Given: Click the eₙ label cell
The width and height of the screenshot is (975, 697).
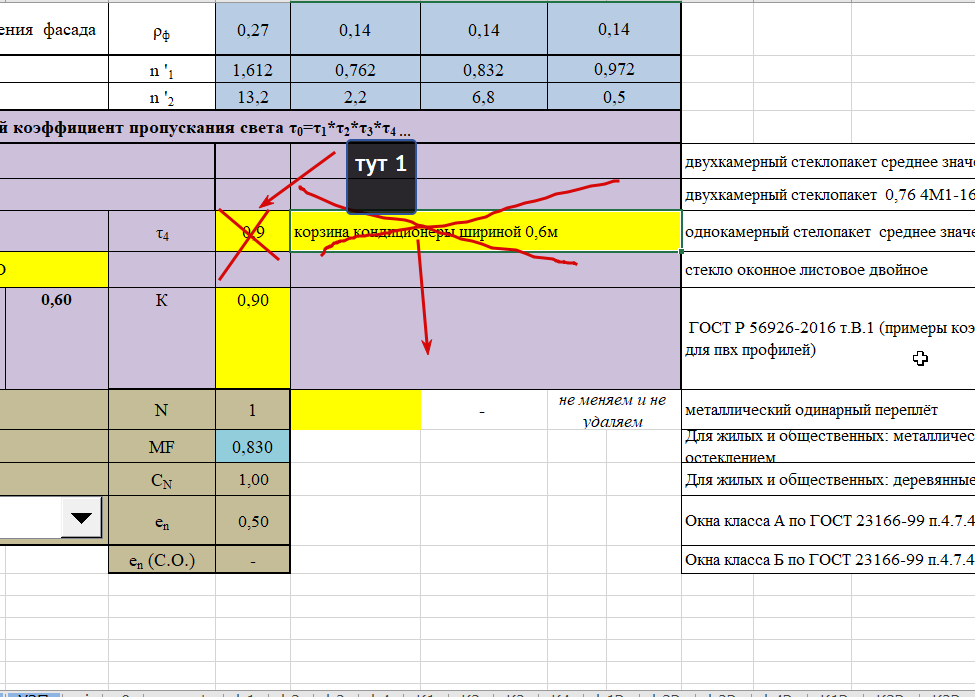Looking at the screenshot, I should coord(162,521).
